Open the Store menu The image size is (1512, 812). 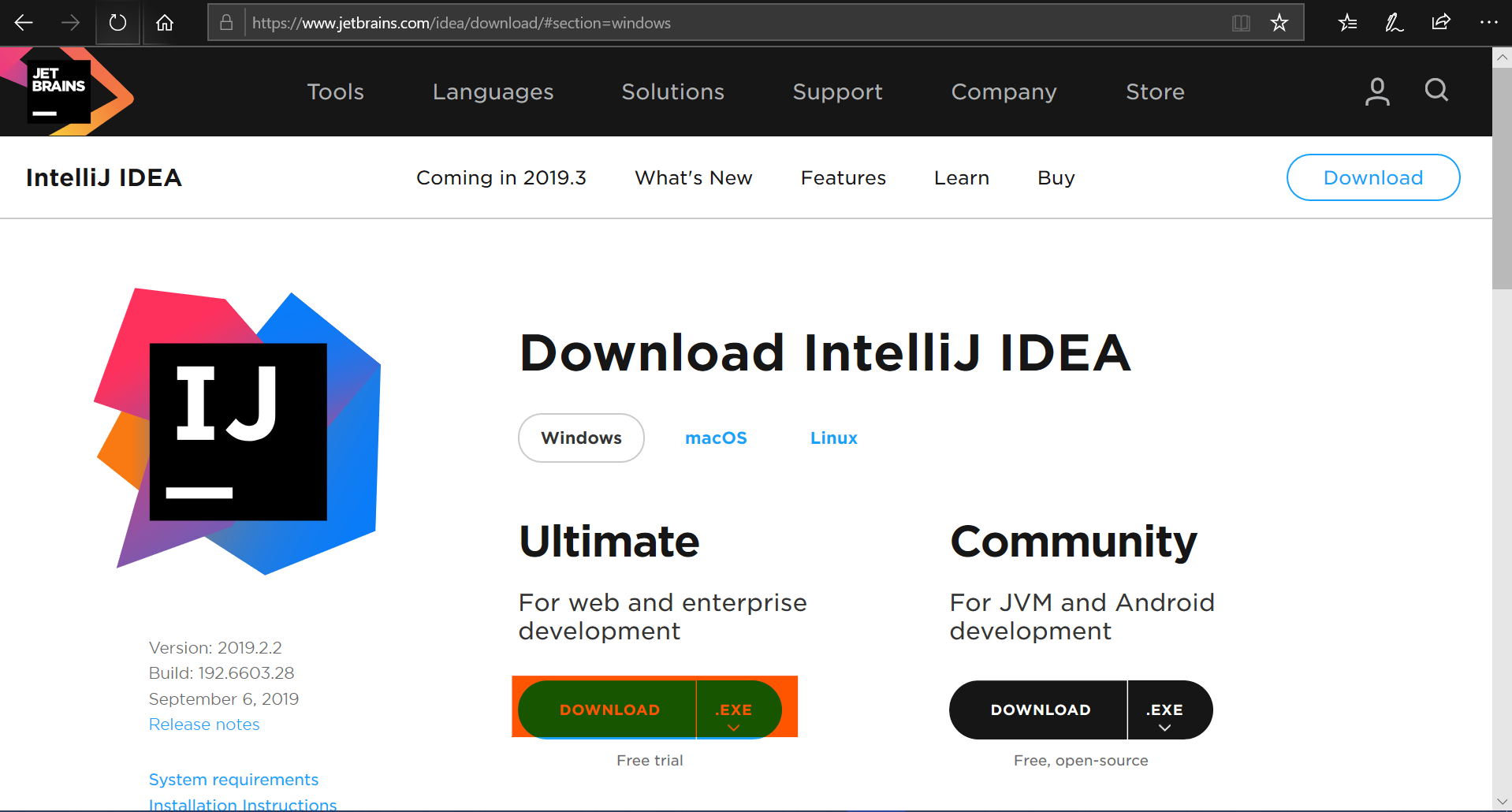pyautogui.click(x=1155, y=91)
